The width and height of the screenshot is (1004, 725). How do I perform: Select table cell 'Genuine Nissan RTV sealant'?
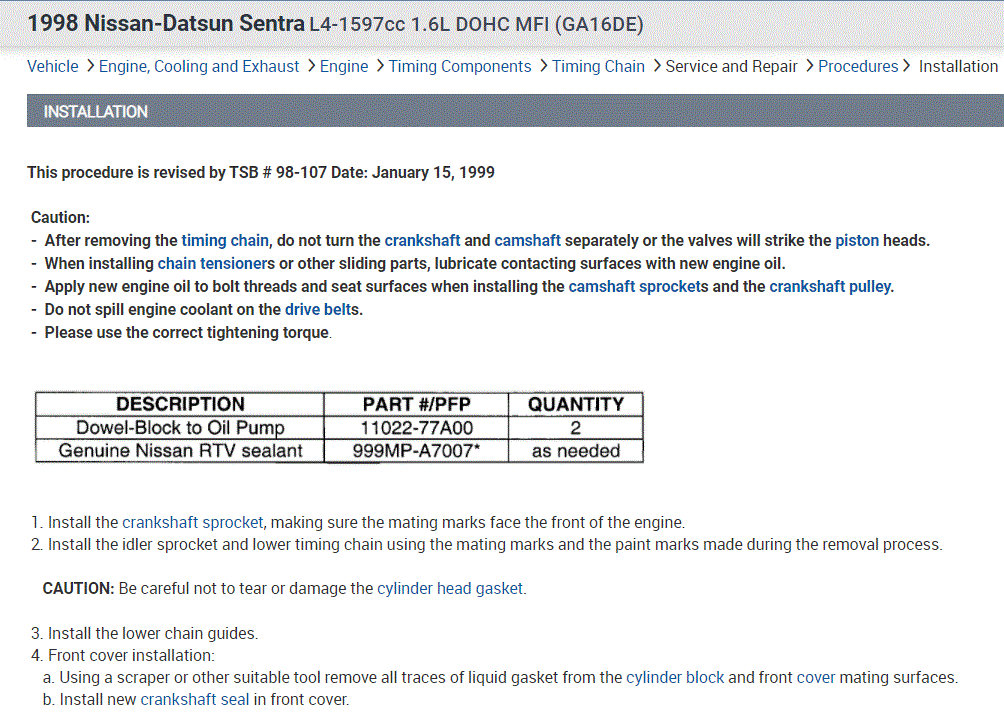click(180, 451)
